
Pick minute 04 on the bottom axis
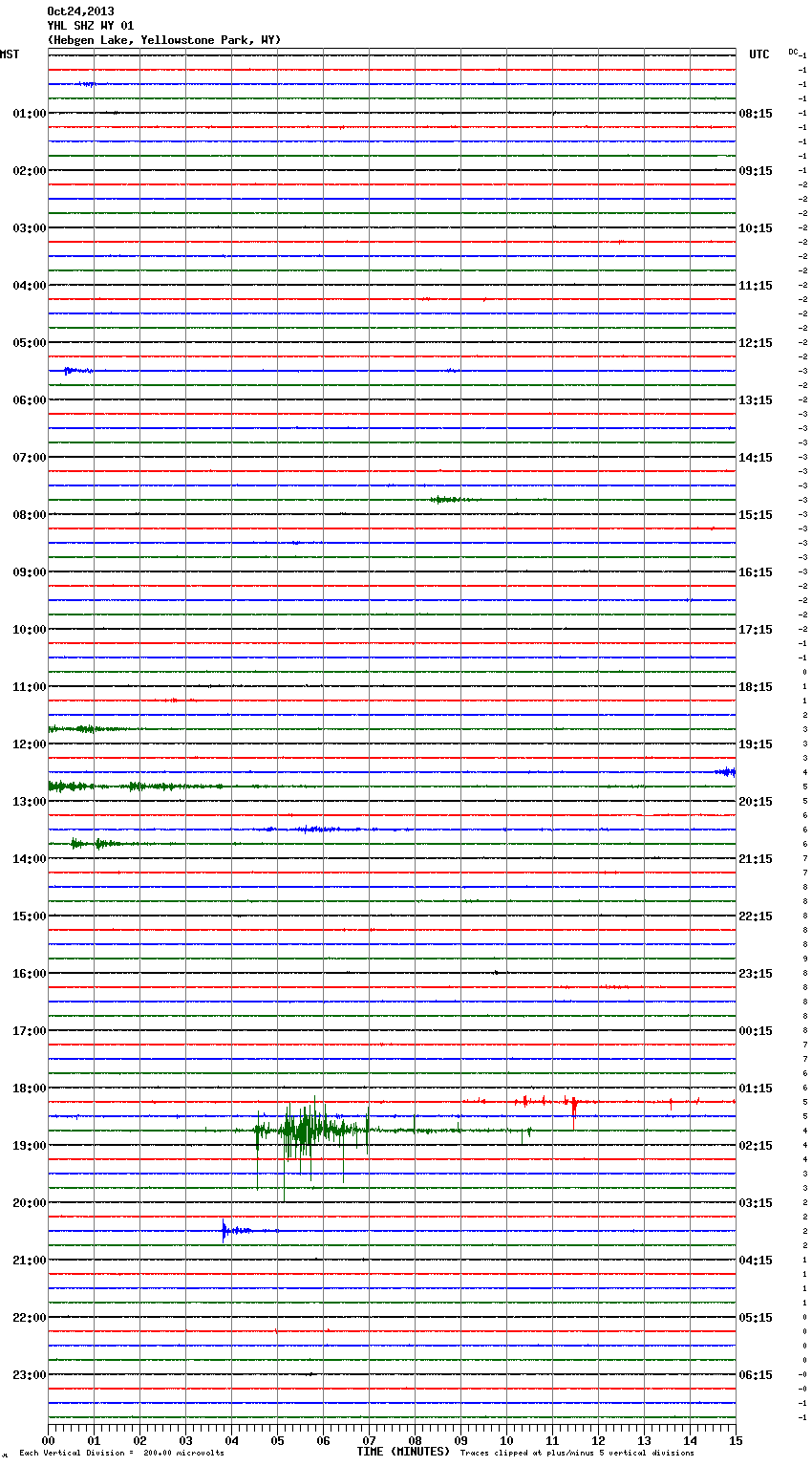click(231, 1440)
